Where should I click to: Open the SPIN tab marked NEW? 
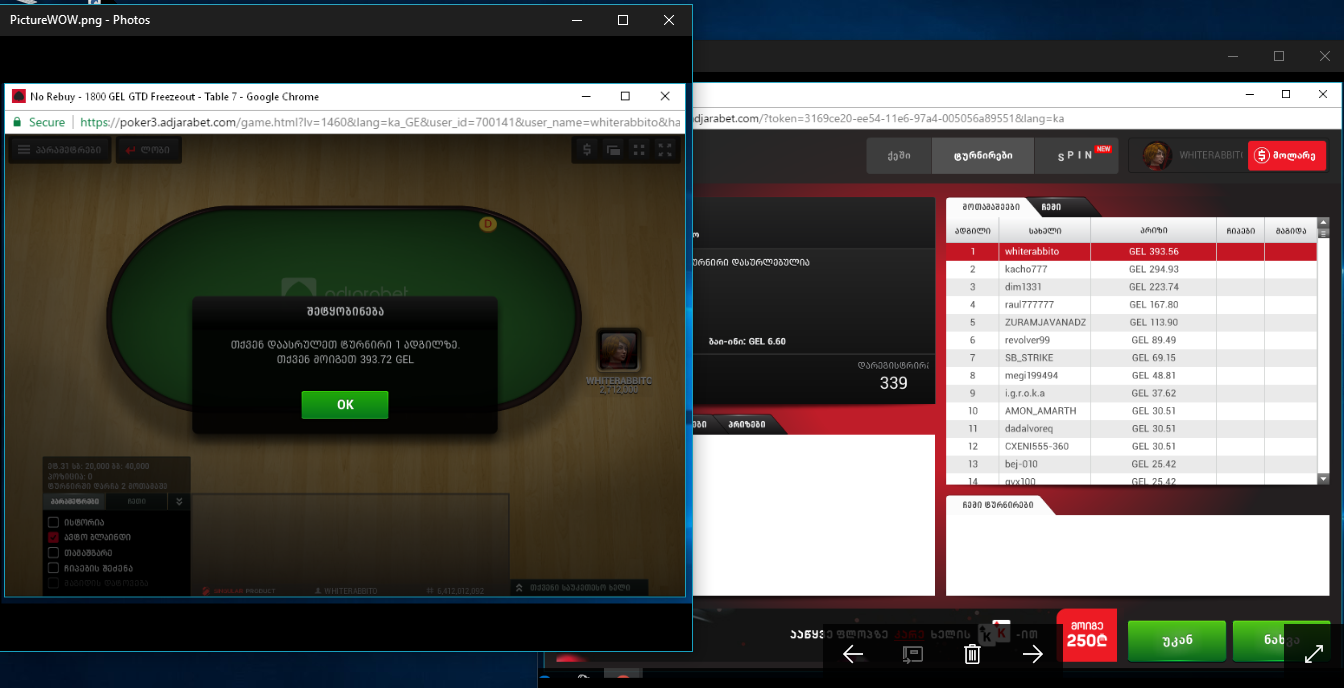click(1077, 155)
